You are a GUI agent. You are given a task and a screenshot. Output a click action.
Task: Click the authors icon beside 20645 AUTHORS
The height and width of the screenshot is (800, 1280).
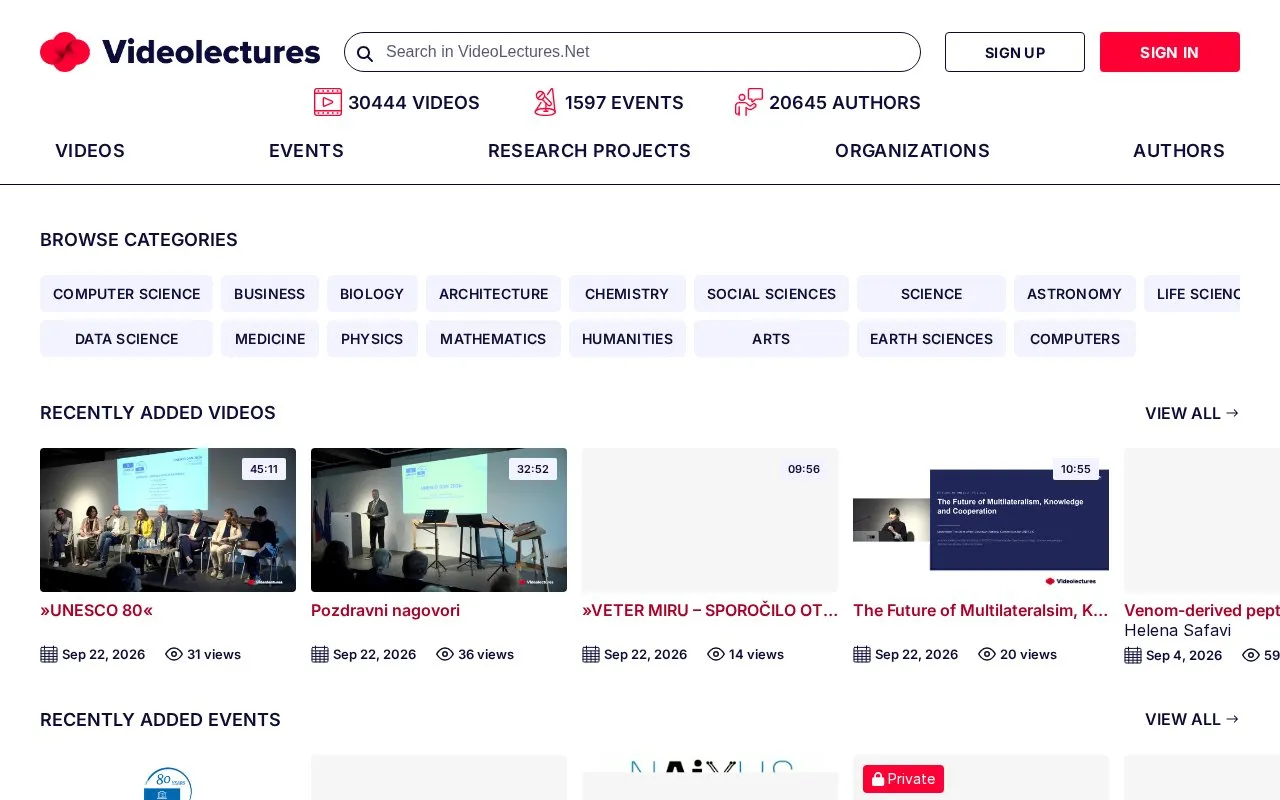coord(749,102)
